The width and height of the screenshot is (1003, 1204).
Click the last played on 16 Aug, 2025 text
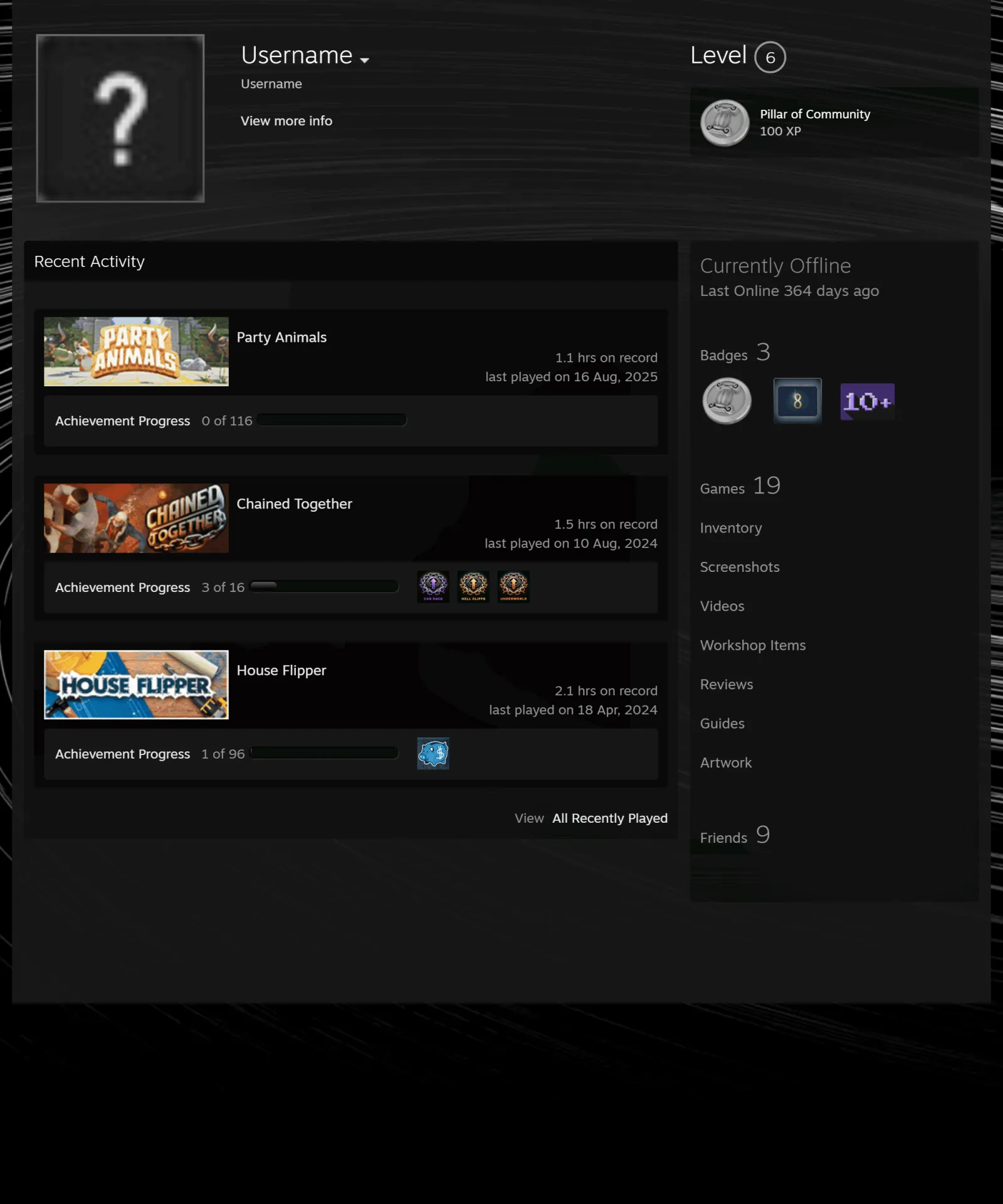(571, 377)
